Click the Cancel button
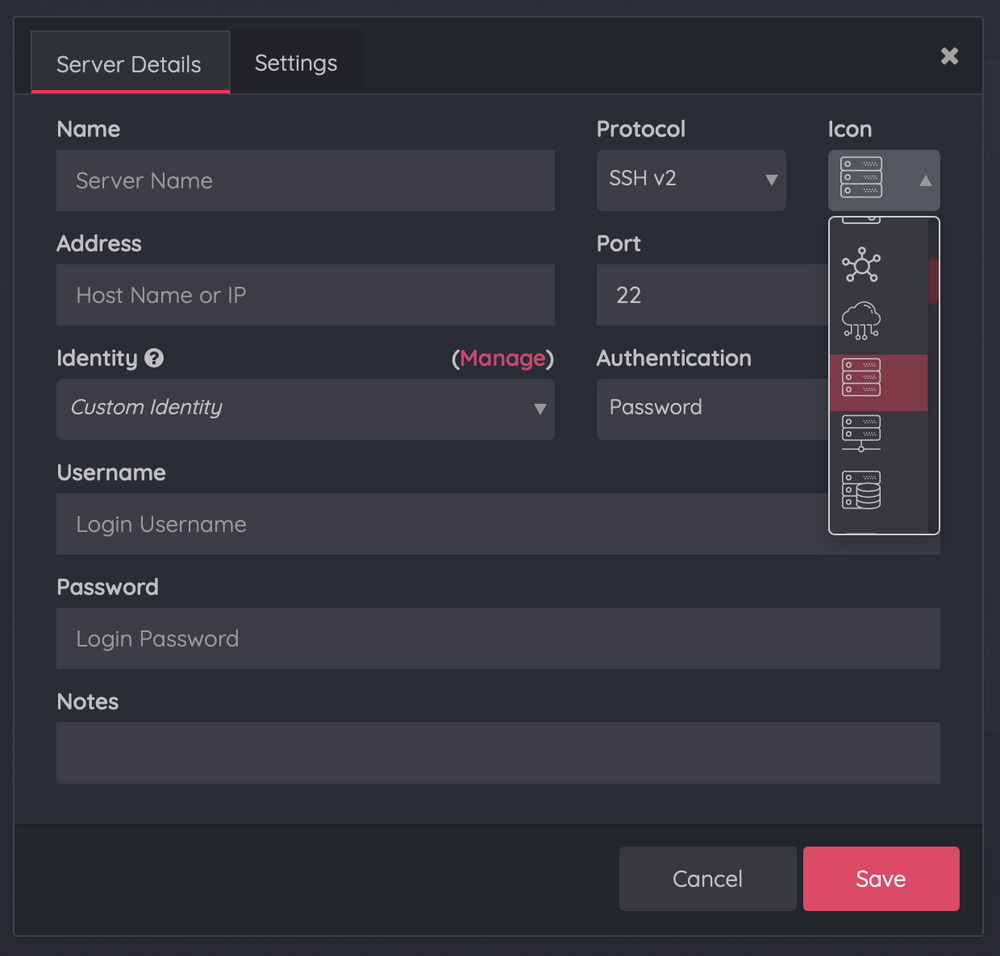The image size is (1000, 956). (x=707, y=878)
